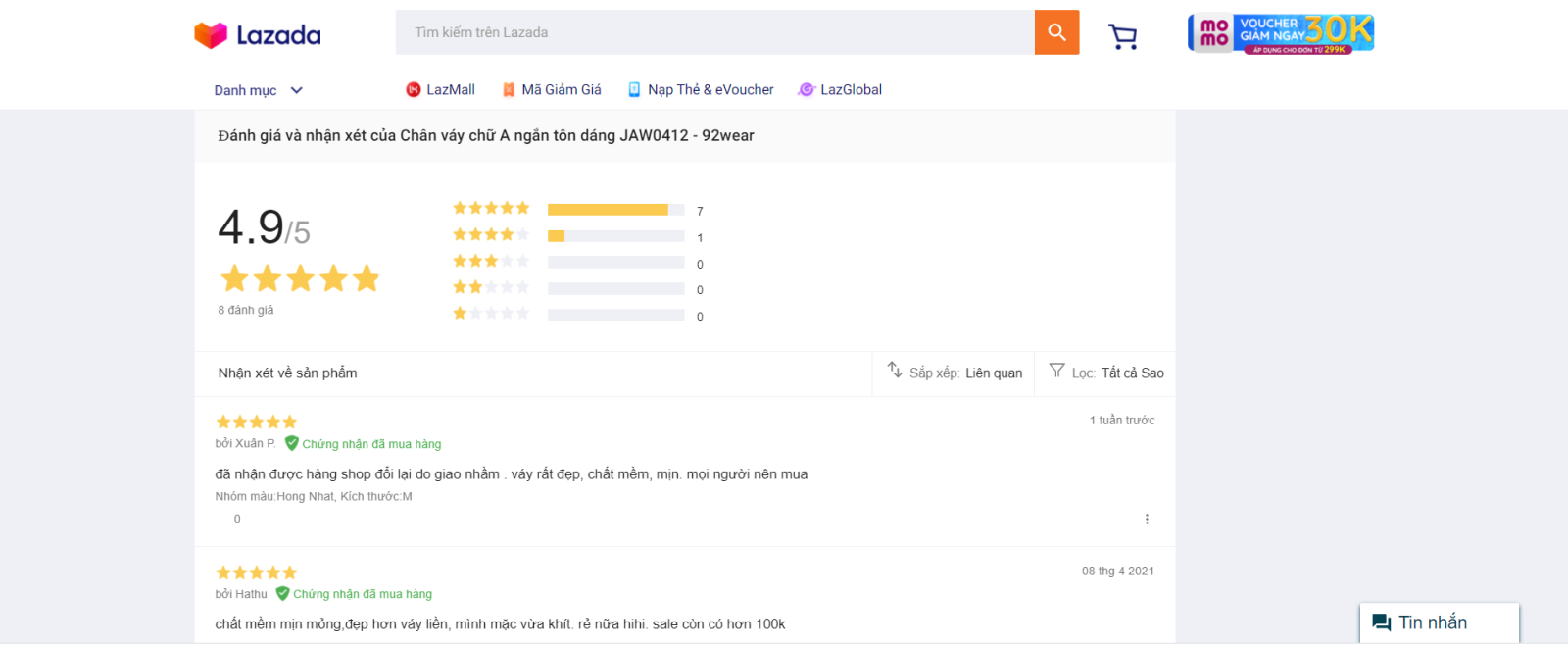Go to the LazMall menu link
Viewport: 1568px width, 647px height.
[451, 90]
